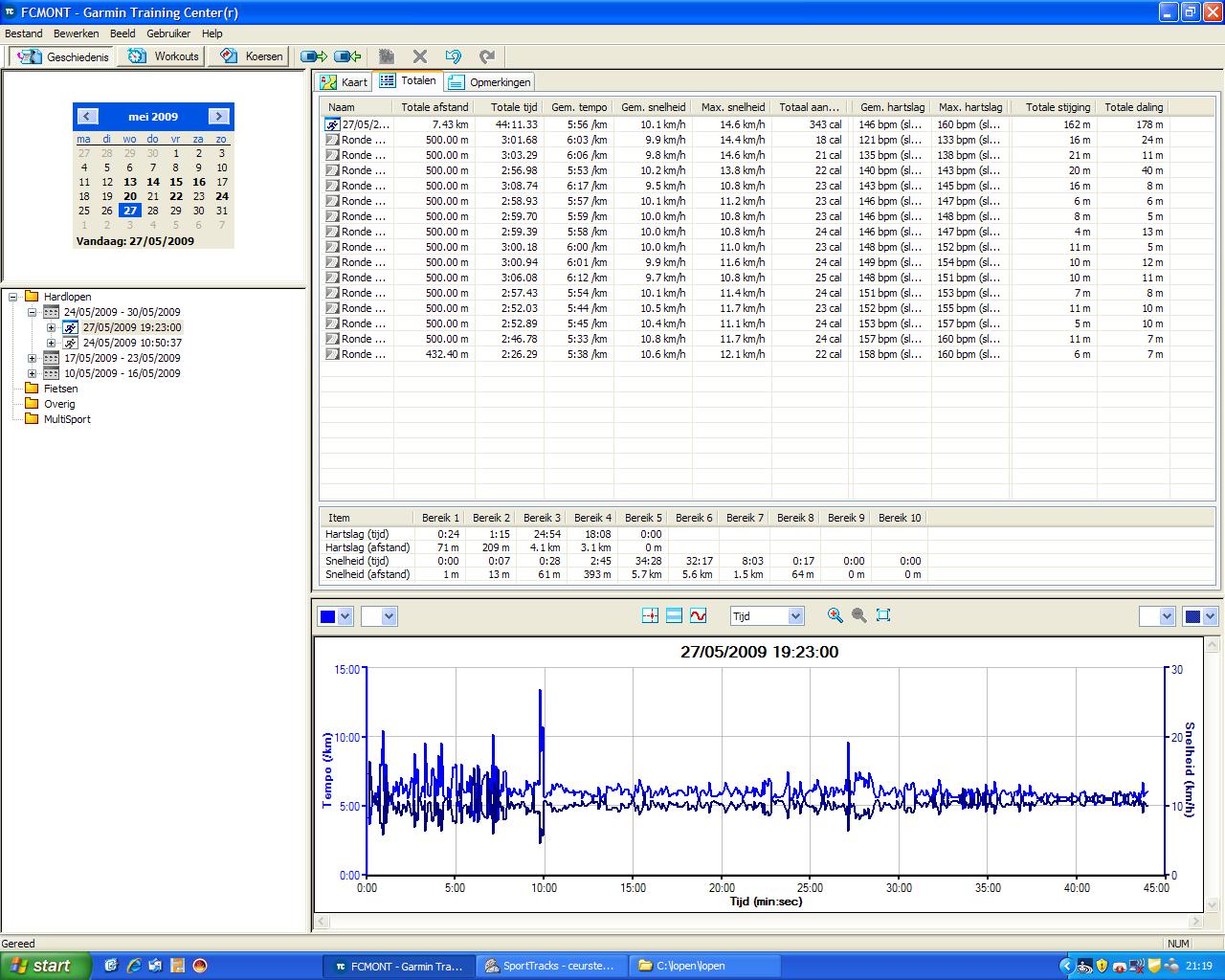Click receive from device icon
Viewport: 1225px width, 980px height.
347,56
